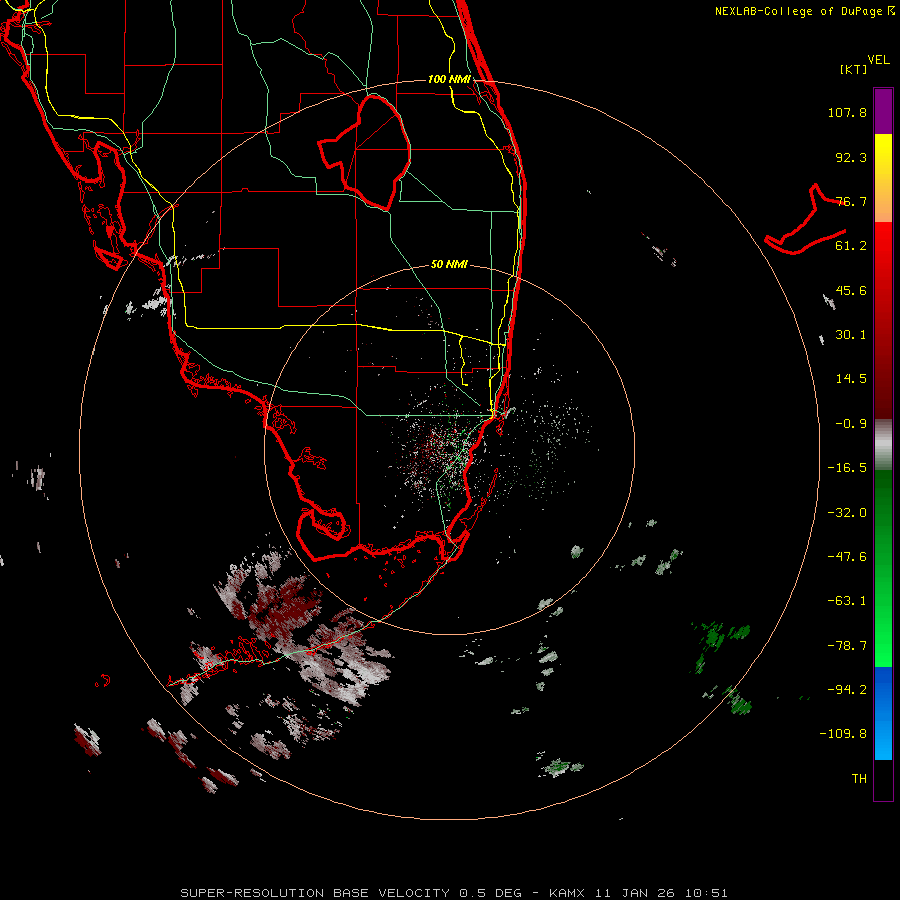Click the 61.2 scale value

(851, 246)
